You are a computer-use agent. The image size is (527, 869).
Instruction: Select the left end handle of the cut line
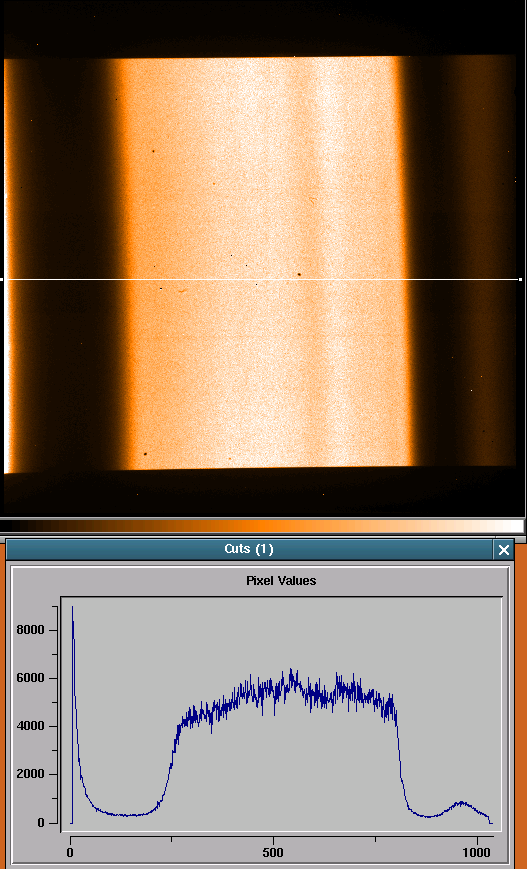tap(2, 280)
